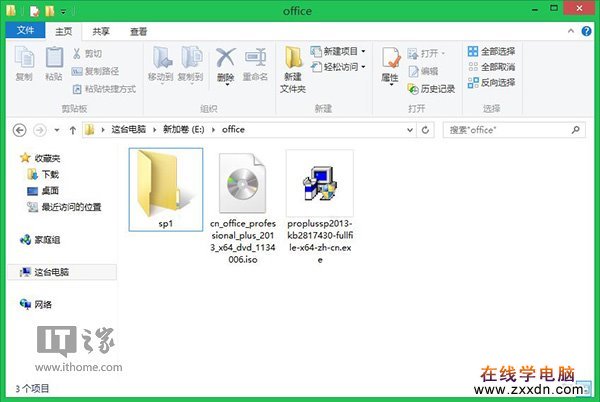600x402 pixels.
Task: Click the Copy (复制) ribbon icon
Action: 24,63
